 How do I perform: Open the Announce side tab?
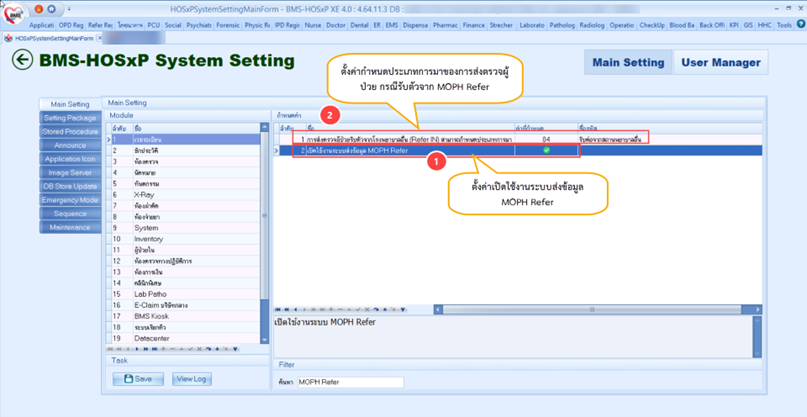point(70,145)
